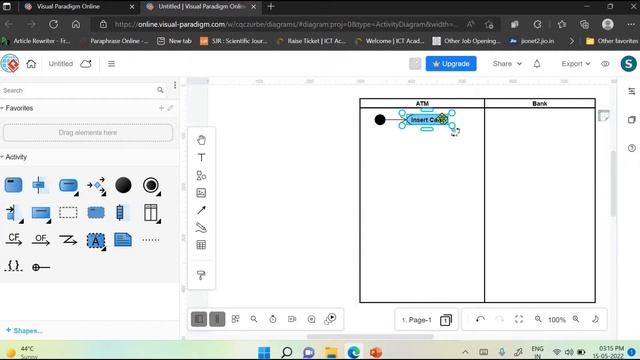Insert a Table from toolbar

coord(201,245)
